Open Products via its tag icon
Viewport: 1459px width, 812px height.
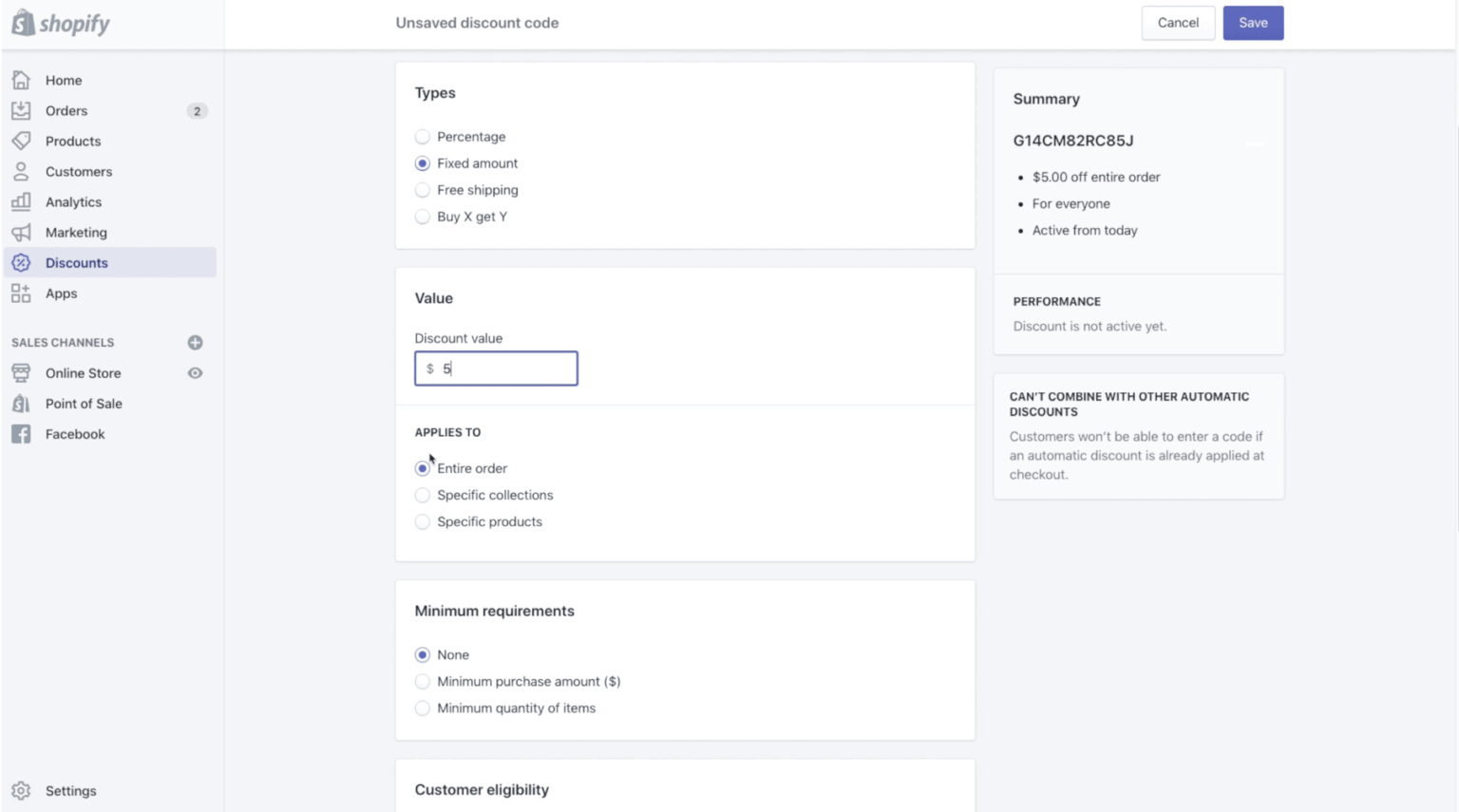21,141
